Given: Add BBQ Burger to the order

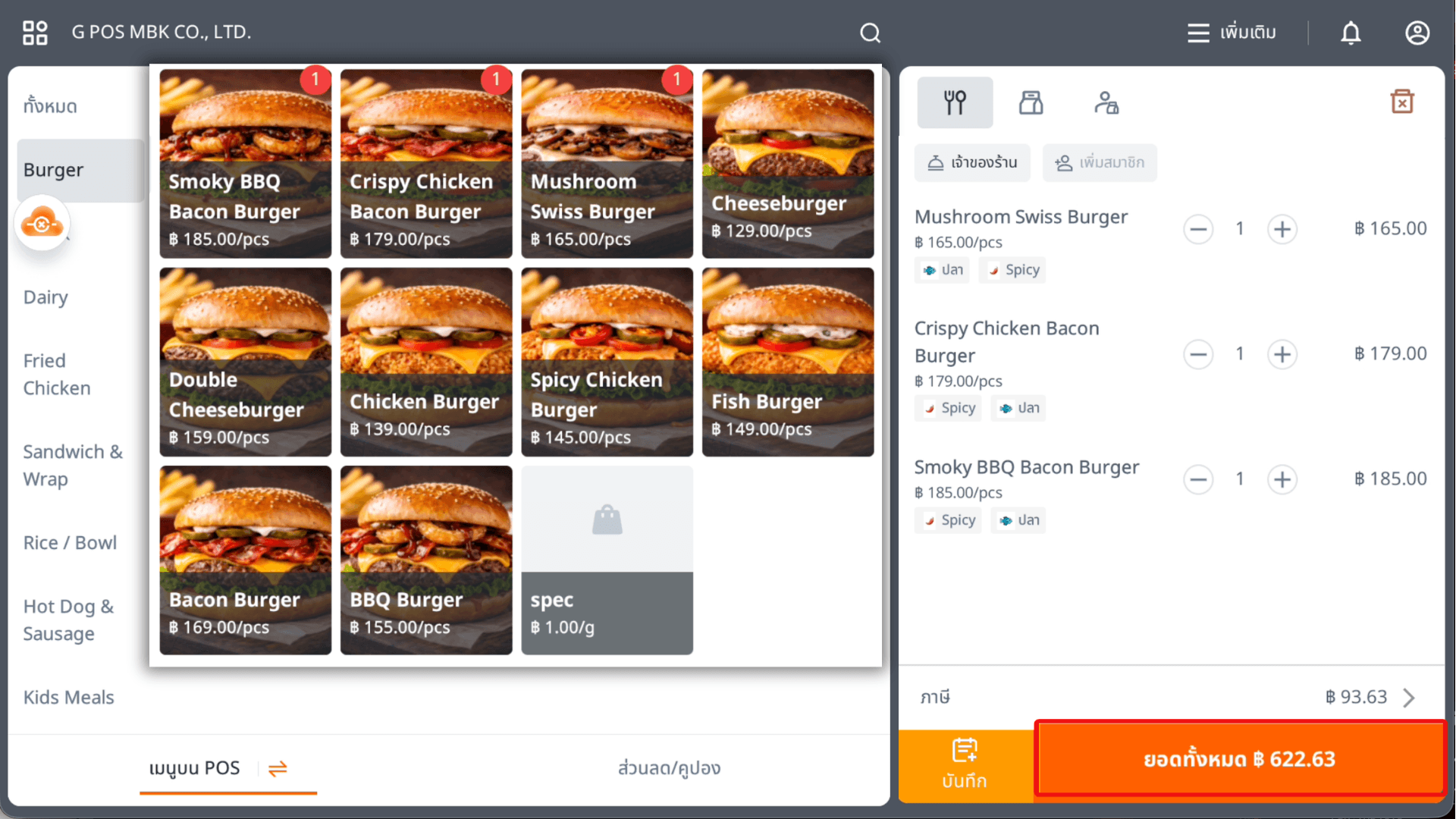Looking at the screenshot, I should 426,560.
